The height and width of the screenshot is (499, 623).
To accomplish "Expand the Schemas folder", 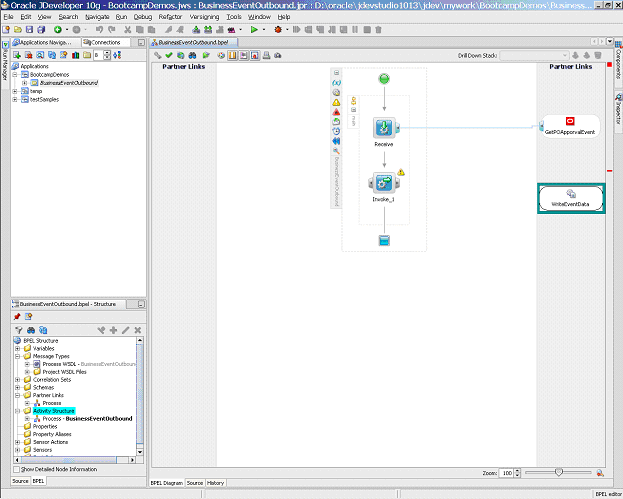I will [x=17, y=387].
